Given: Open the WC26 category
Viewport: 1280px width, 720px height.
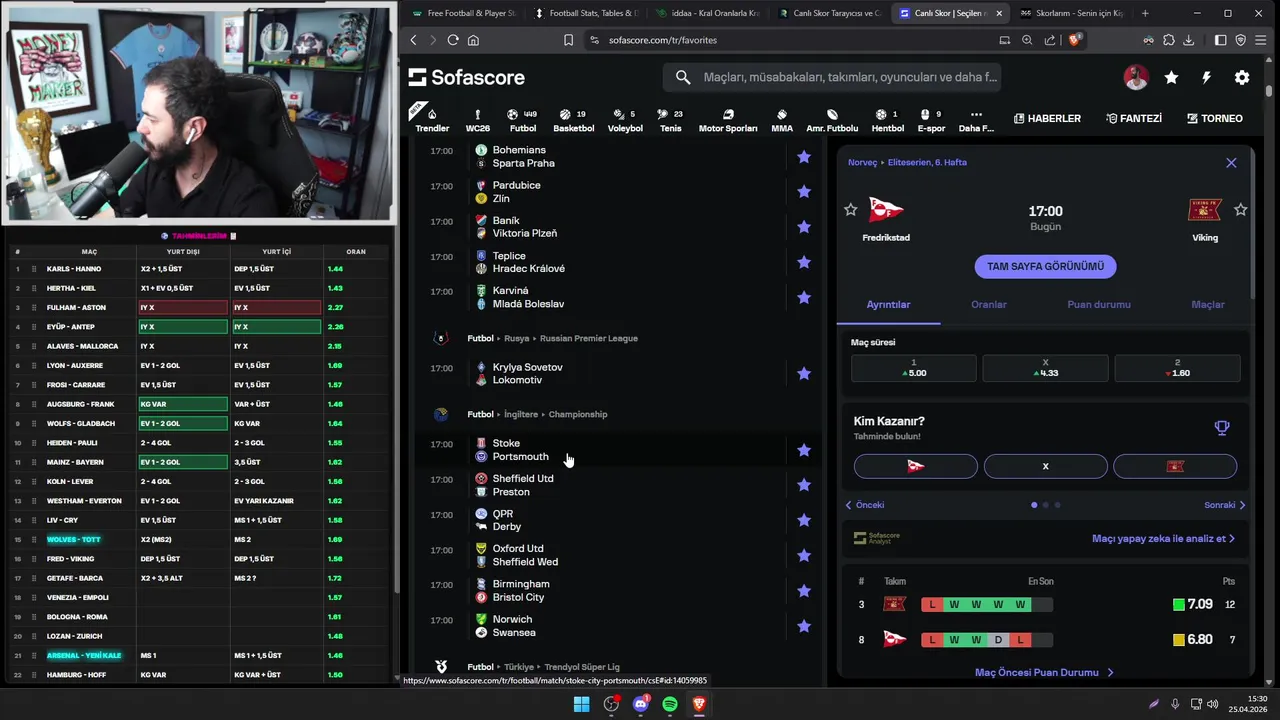Looking at the screenshot, I should (x=478, y=120).
